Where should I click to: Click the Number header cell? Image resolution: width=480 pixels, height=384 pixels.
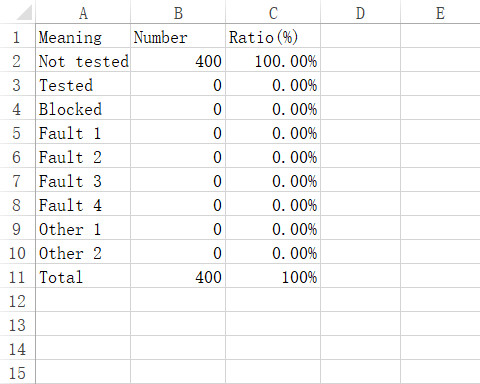[x=178, y=36]
